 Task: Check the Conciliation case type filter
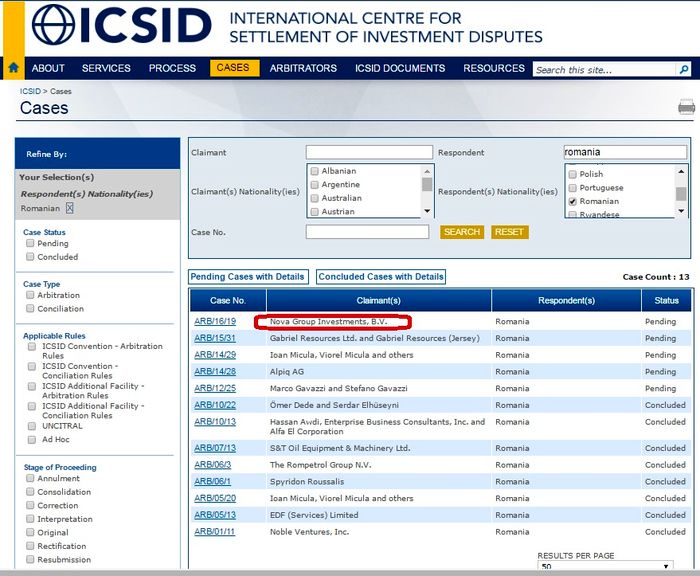click(30, 309)
